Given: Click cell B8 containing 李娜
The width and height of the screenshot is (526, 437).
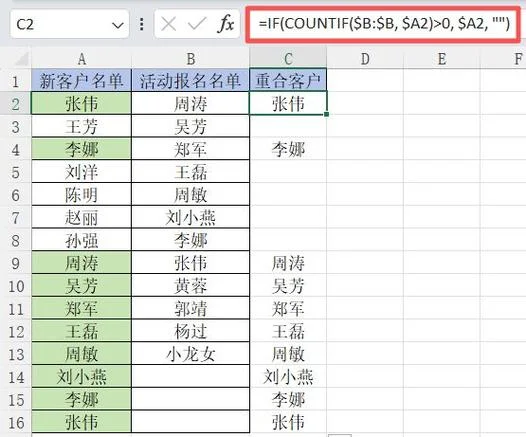Looking at the screenshot, I should (191, 240).
